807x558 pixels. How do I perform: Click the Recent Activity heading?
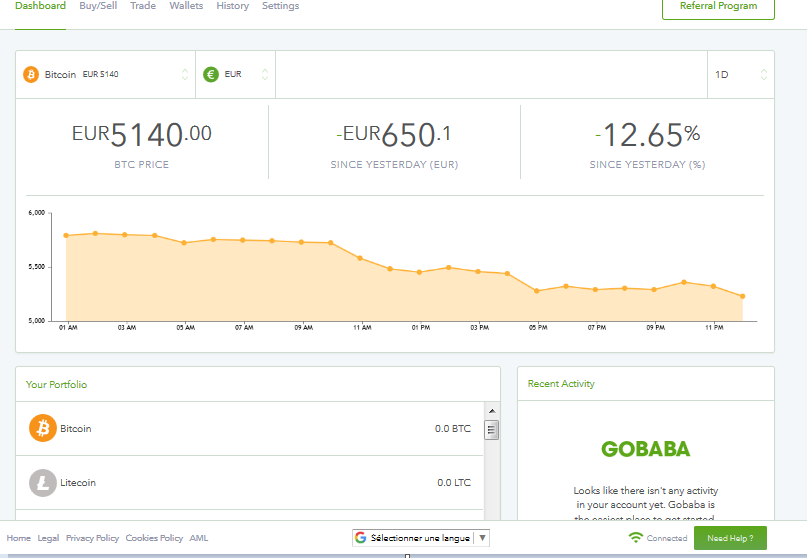(561, 383)
